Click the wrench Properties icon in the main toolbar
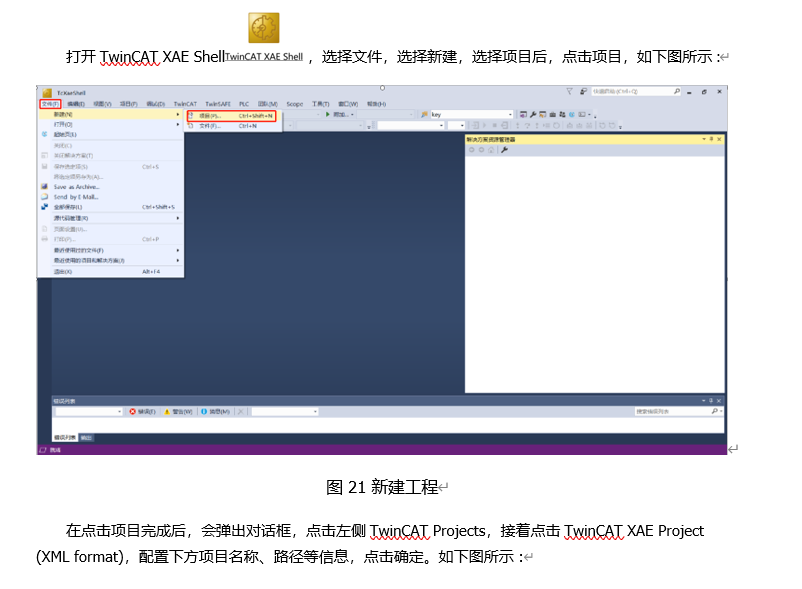 pos(533,115)
